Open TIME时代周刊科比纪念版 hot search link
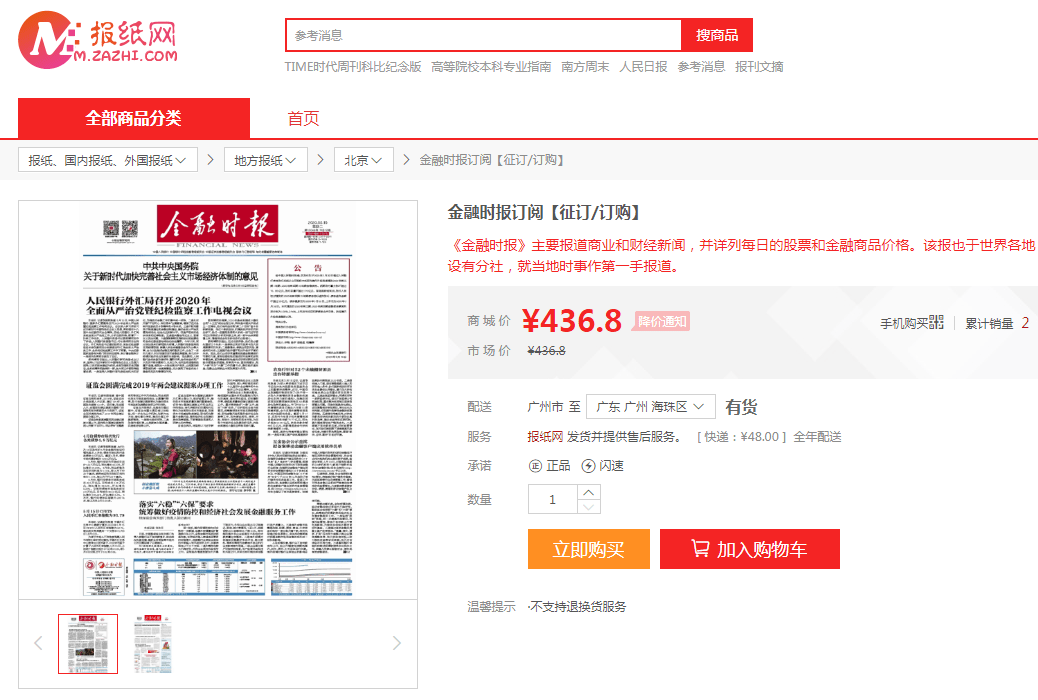1038x700 pixels. click(x=353, y=67)
